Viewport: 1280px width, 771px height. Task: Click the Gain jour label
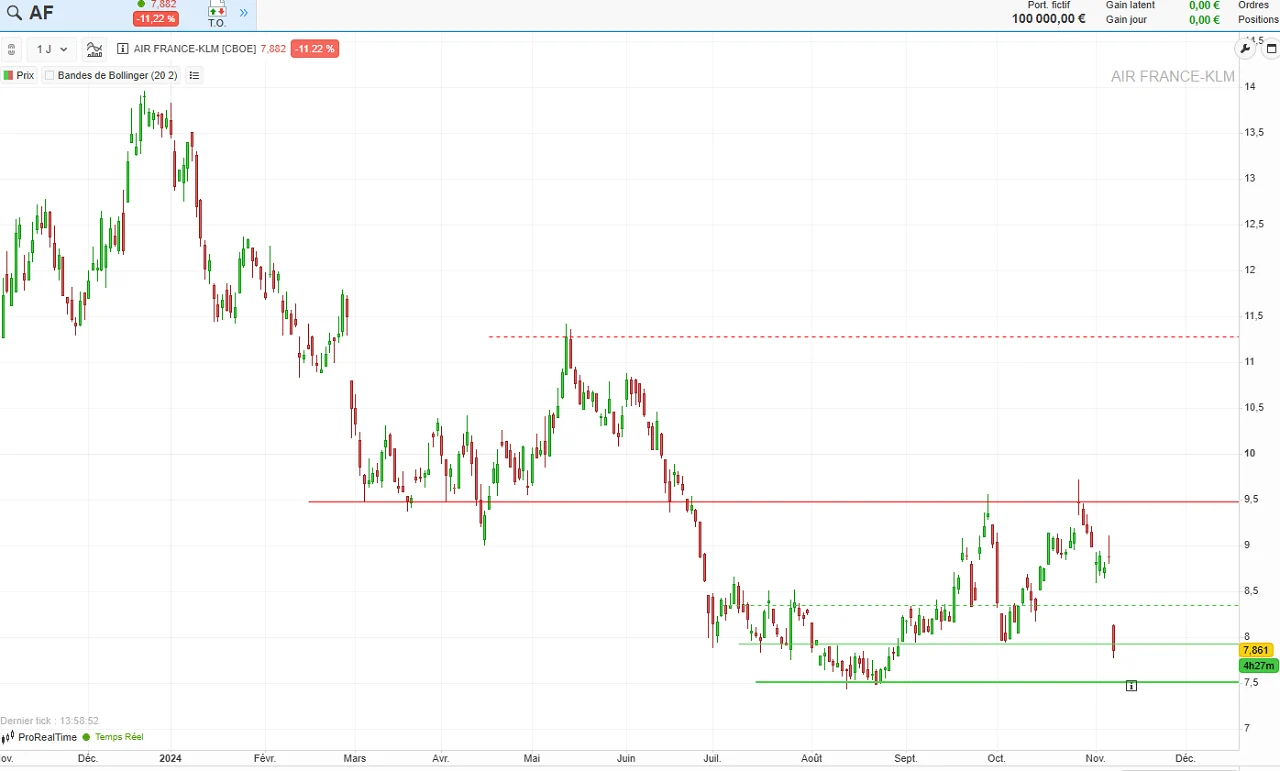(1126, 20)
